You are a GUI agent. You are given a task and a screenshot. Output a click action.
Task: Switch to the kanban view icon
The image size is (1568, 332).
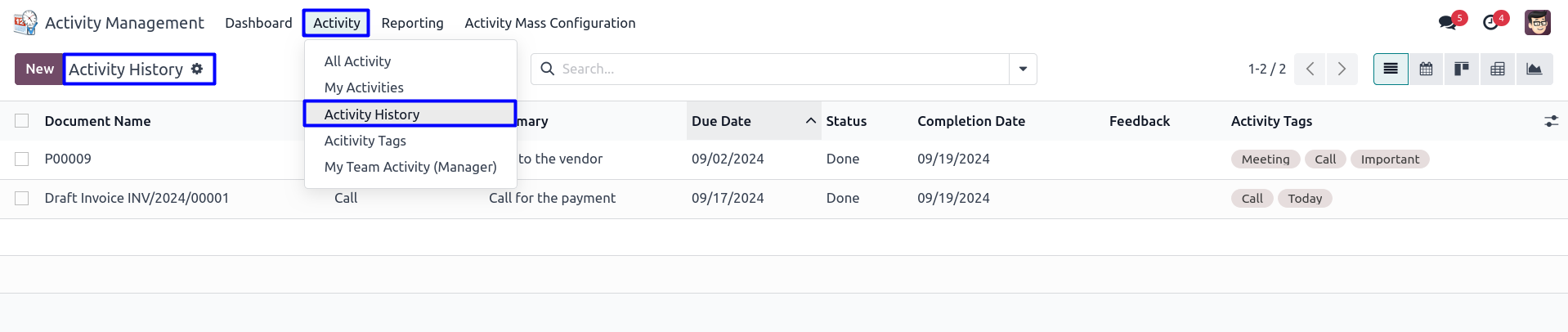click(1462, 69)
